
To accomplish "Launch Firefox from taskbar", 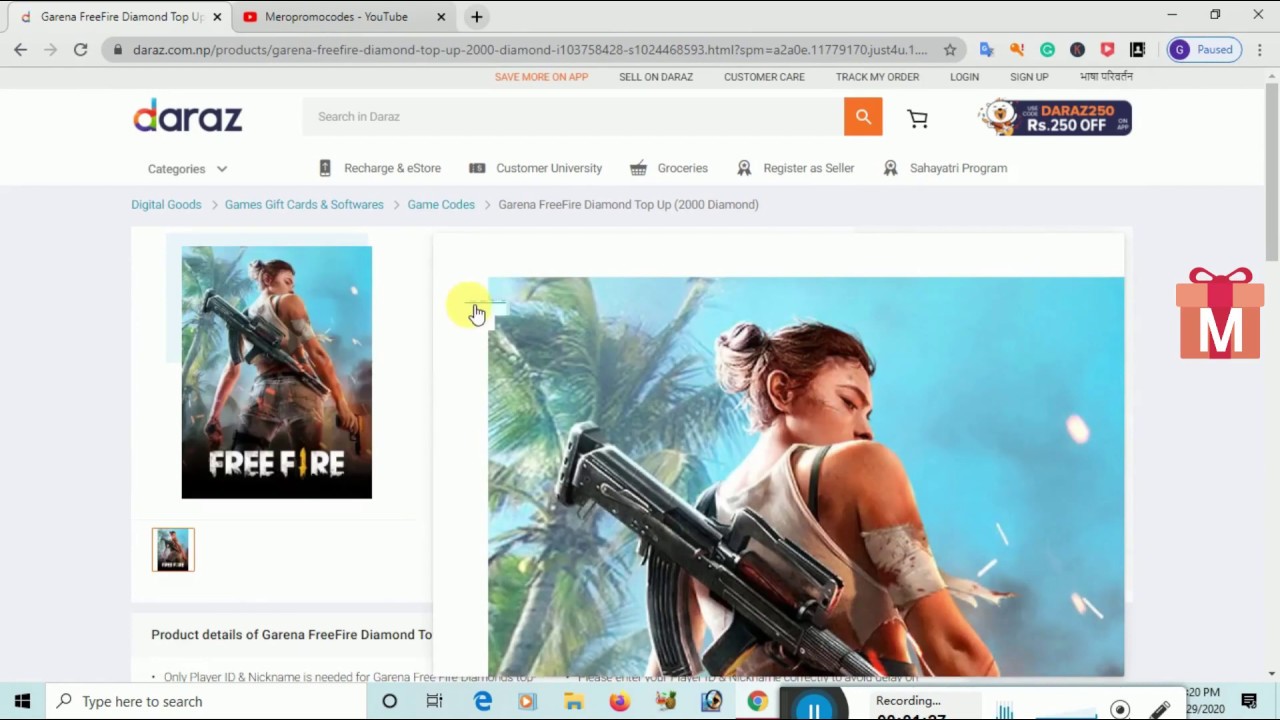I will point(619,701).
